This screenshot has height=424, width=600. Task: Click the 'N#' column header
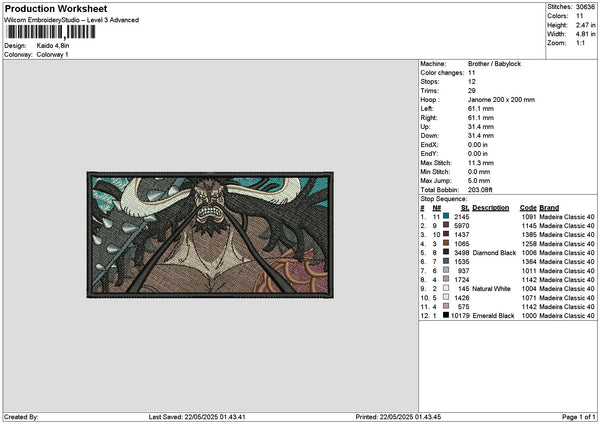pos(437,208)
